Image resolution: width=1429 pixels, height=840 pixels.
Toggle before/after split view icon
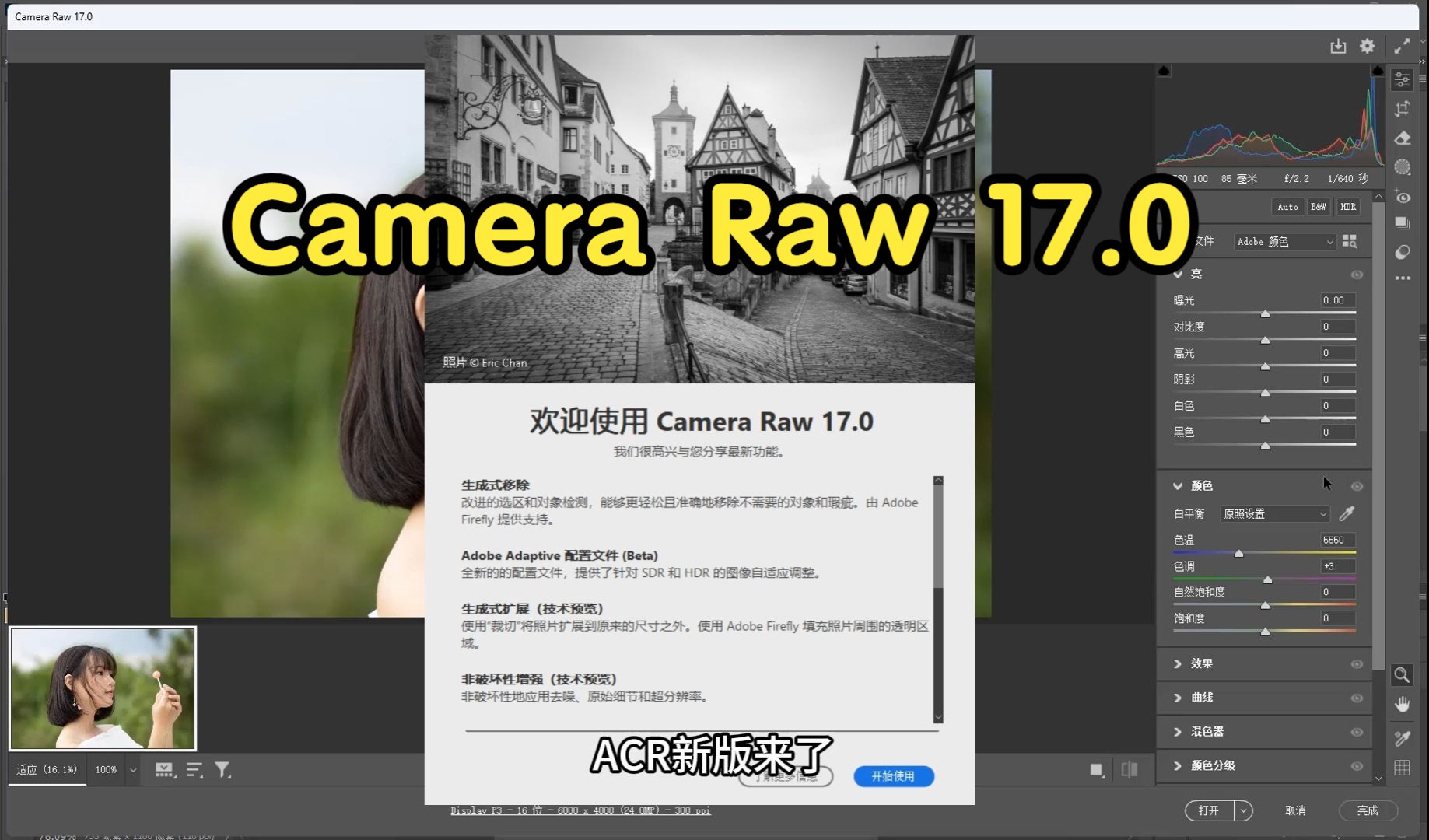click(1130, 770)
